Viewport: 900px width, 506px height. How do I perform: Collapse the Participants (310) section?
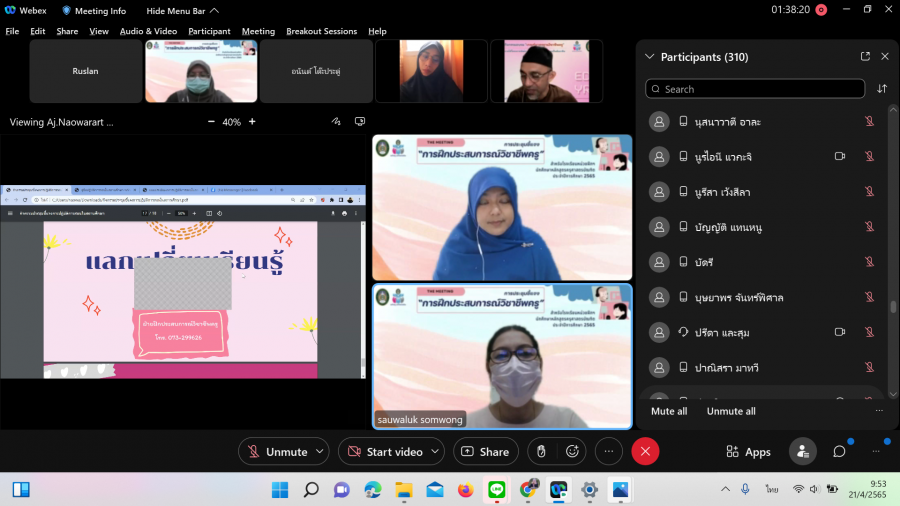650,57
